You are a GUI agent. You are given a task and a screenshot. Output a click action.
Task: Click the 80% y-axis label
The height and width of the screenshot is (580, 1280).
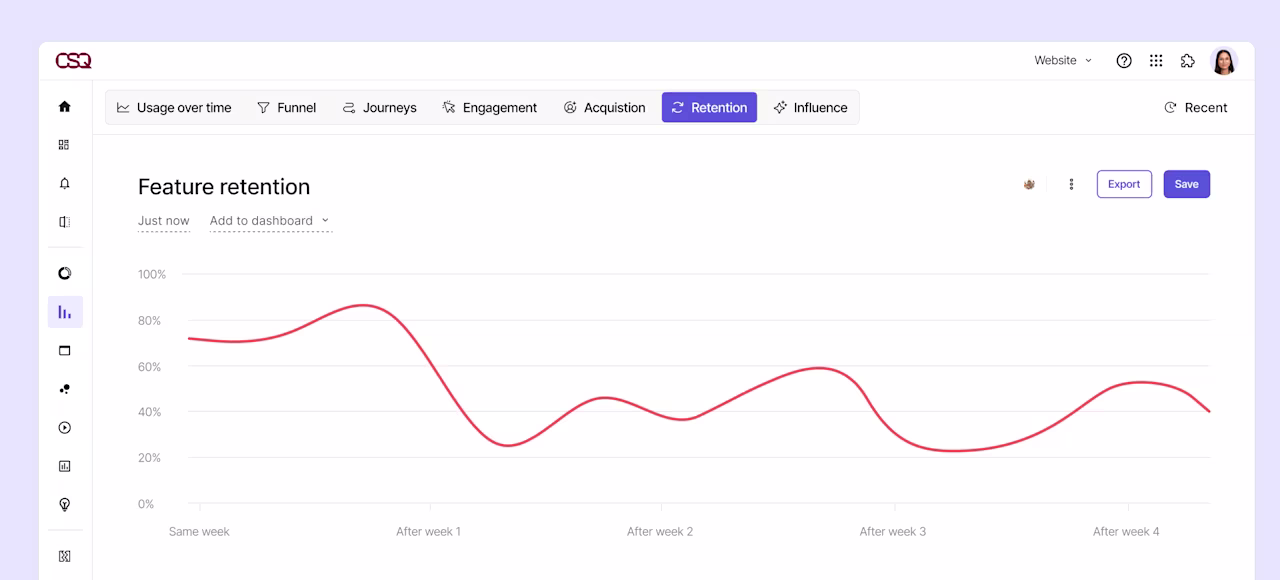coord(149,321)
